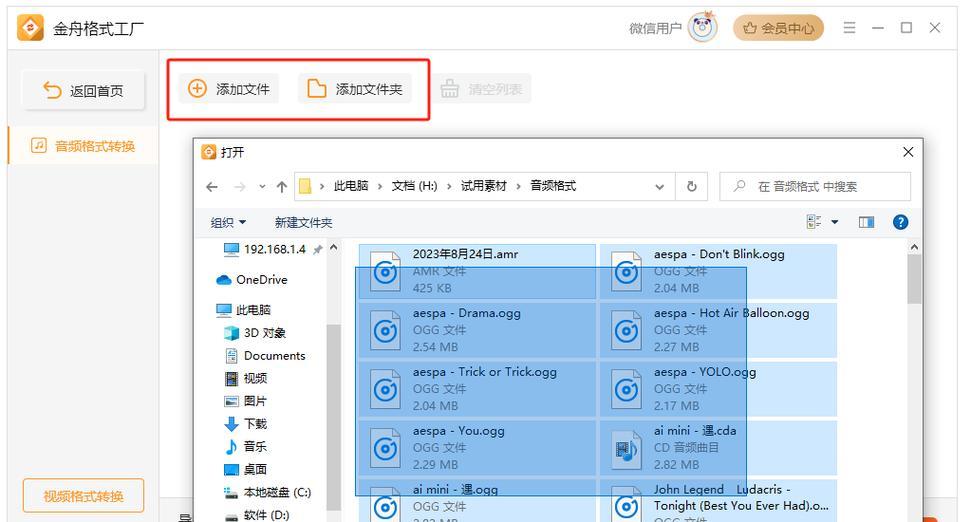Select 软件 (D:) drive in tree
The height and width of the screenshot is (522, 971).
pyautogui.click(x=257, y=515)
